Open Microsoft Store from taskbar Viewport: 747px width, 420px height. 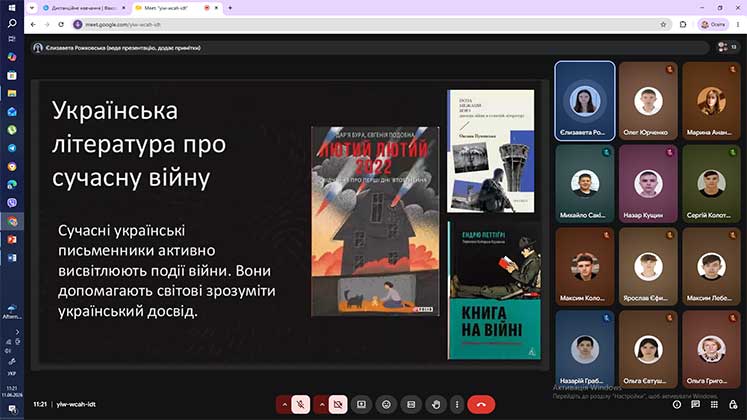[x=12, y=75]
